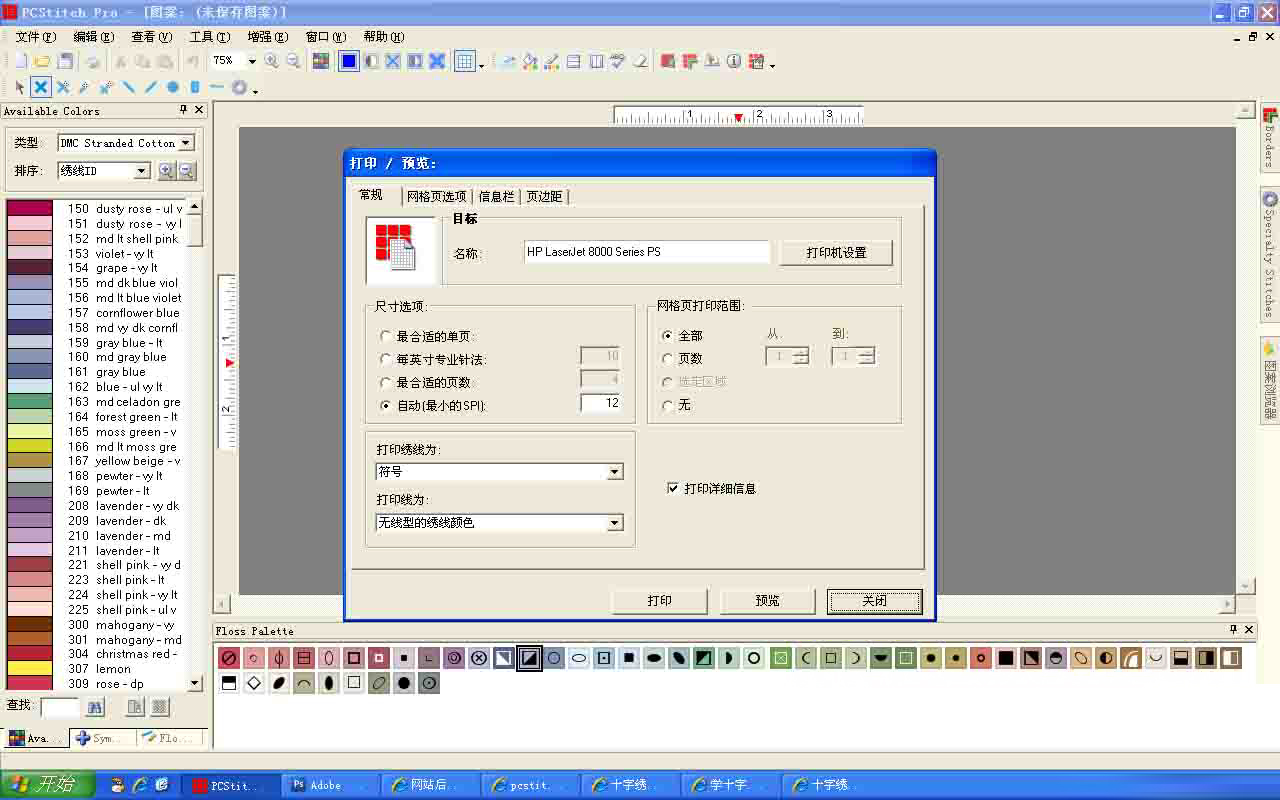Viewport: 1280px width, 800px height.
Task: Select the Zoom In magnifier tool
Action: (271, 61)
